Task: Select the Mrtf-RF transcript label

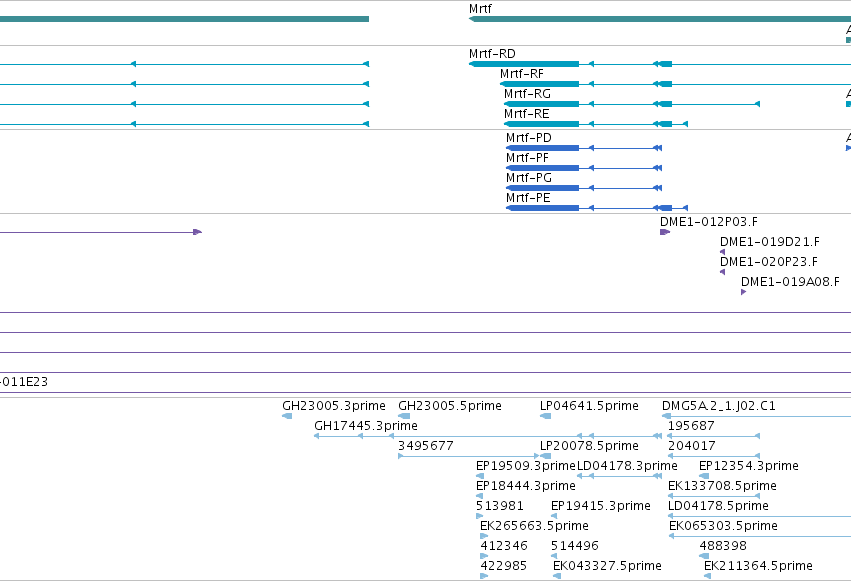Action: [x=522, y=74]
